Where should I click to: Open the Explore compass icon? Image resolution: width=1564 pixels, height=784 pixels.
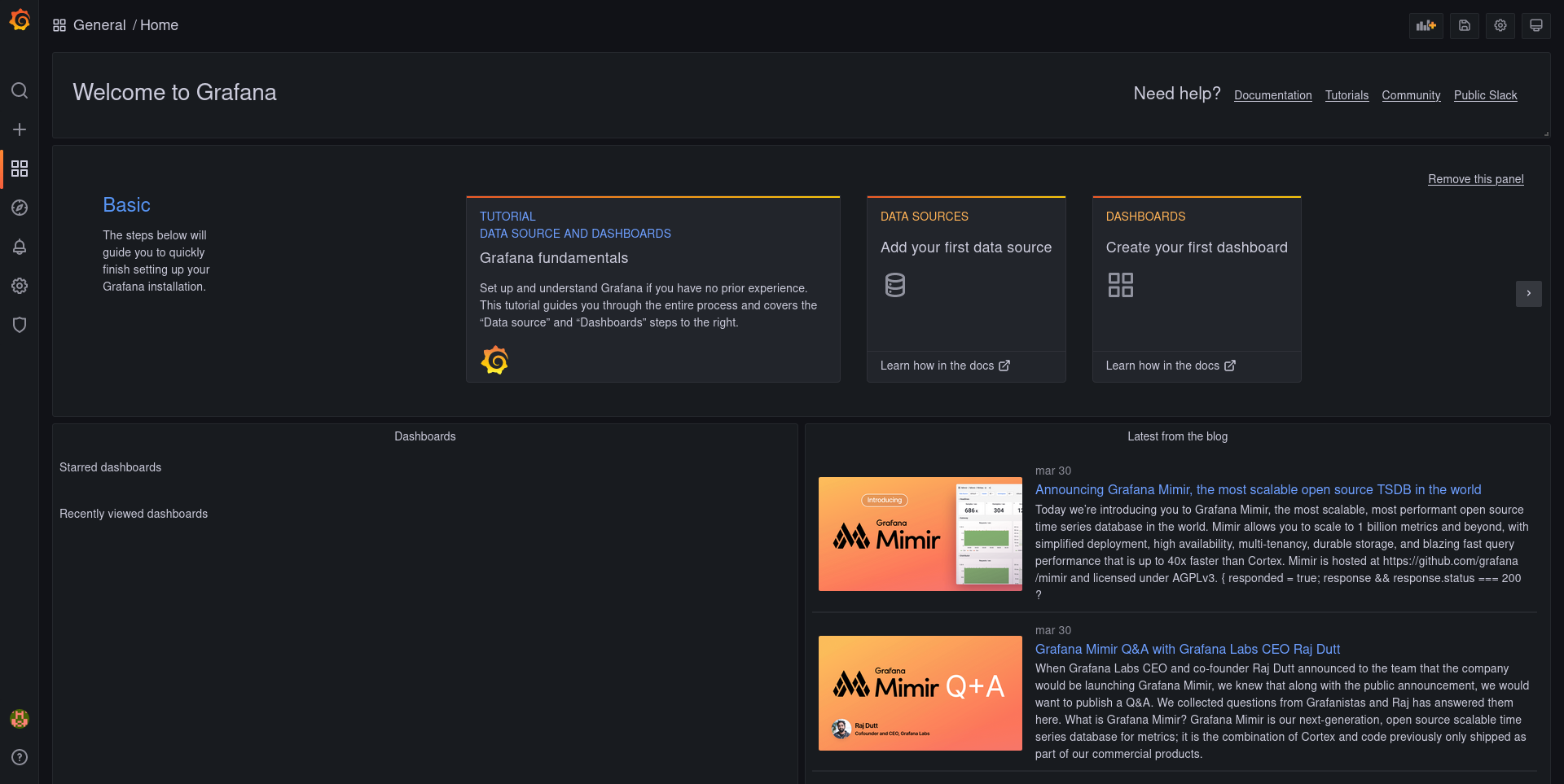(x=20, y=208)
